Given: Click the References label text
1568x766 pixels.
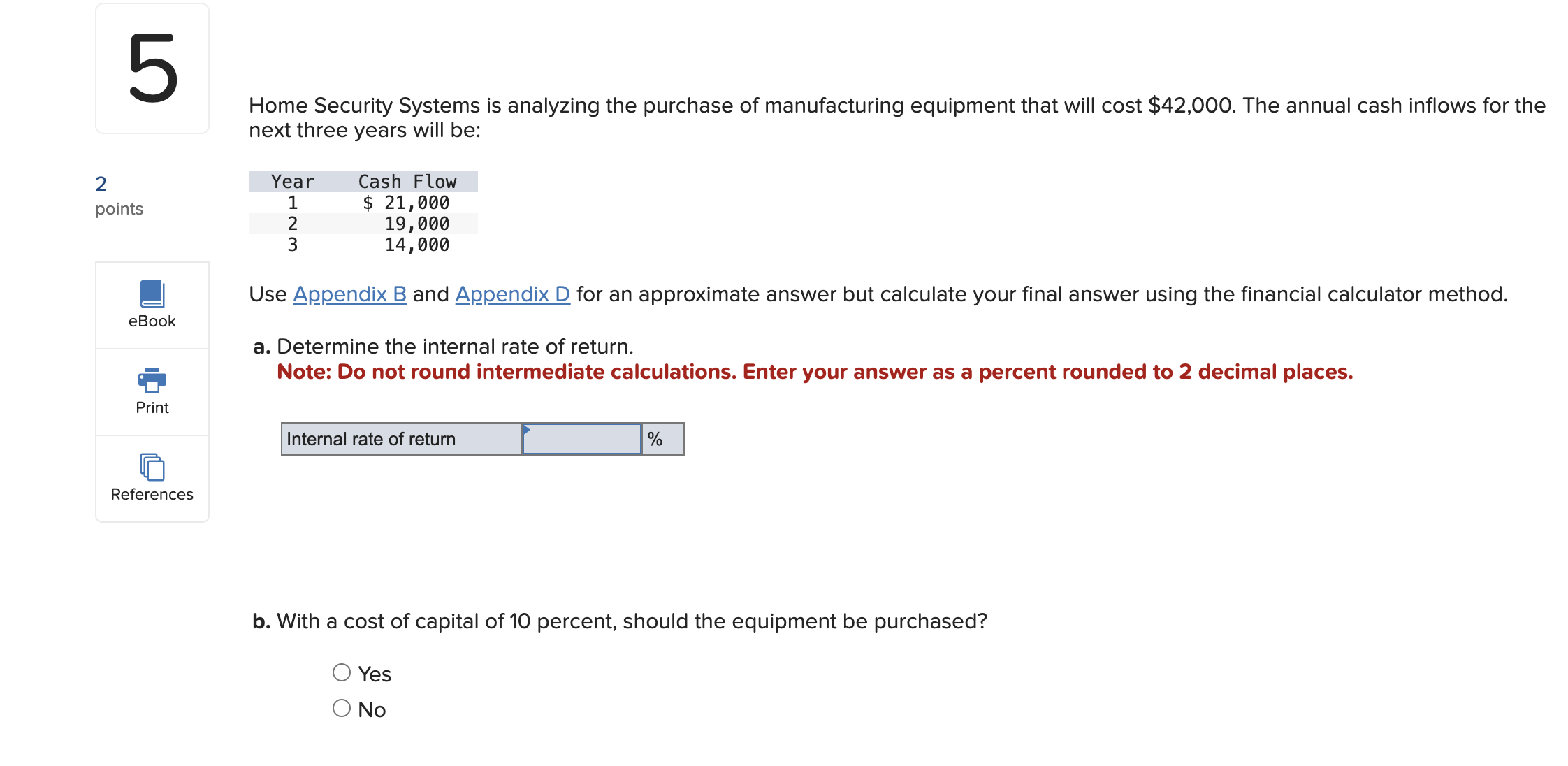Looking at the screenshot, I should [x=152, y=494].
